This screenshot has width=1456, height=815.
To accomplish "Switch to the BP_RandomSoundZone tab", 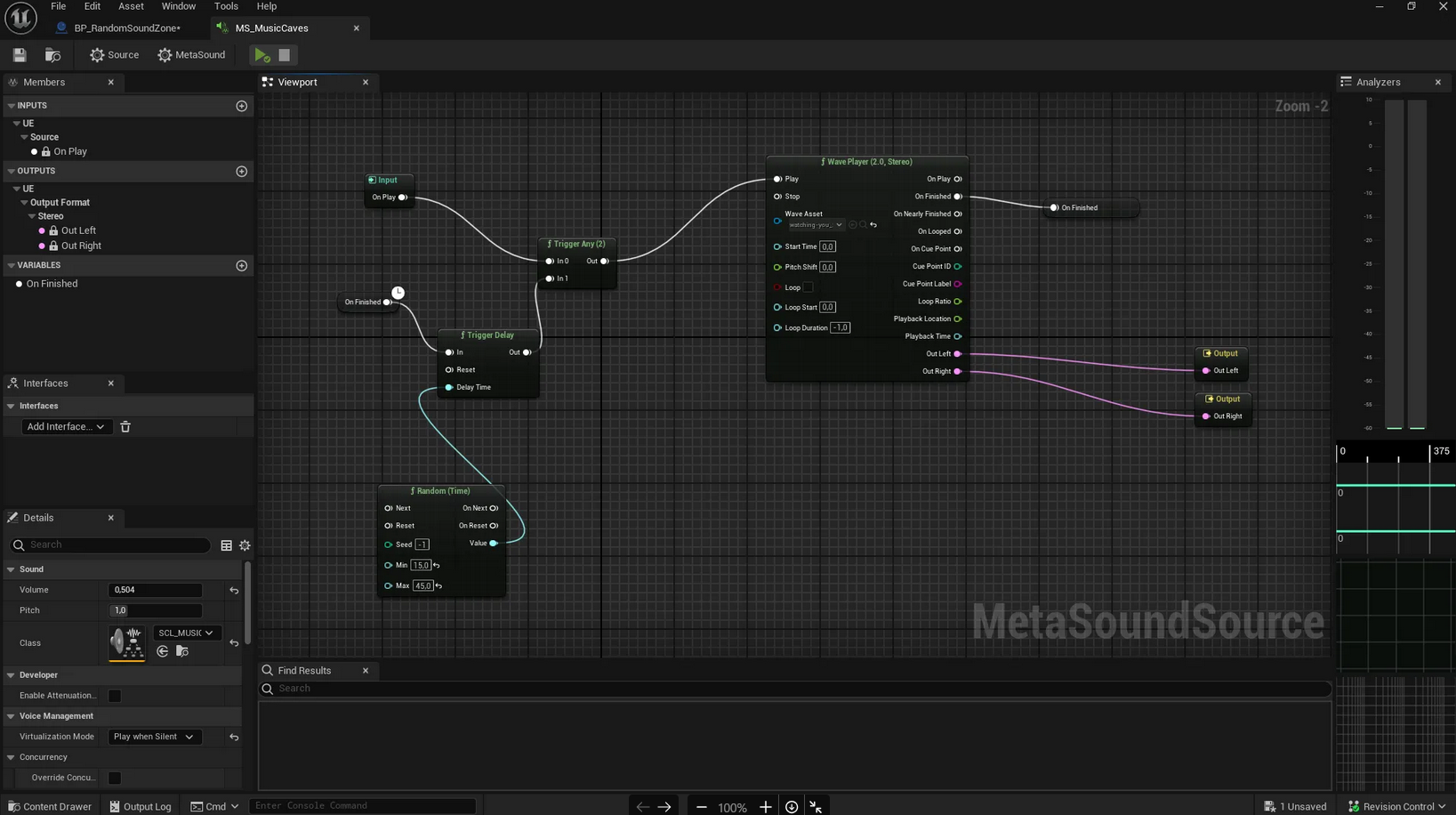I will point(126,28).
